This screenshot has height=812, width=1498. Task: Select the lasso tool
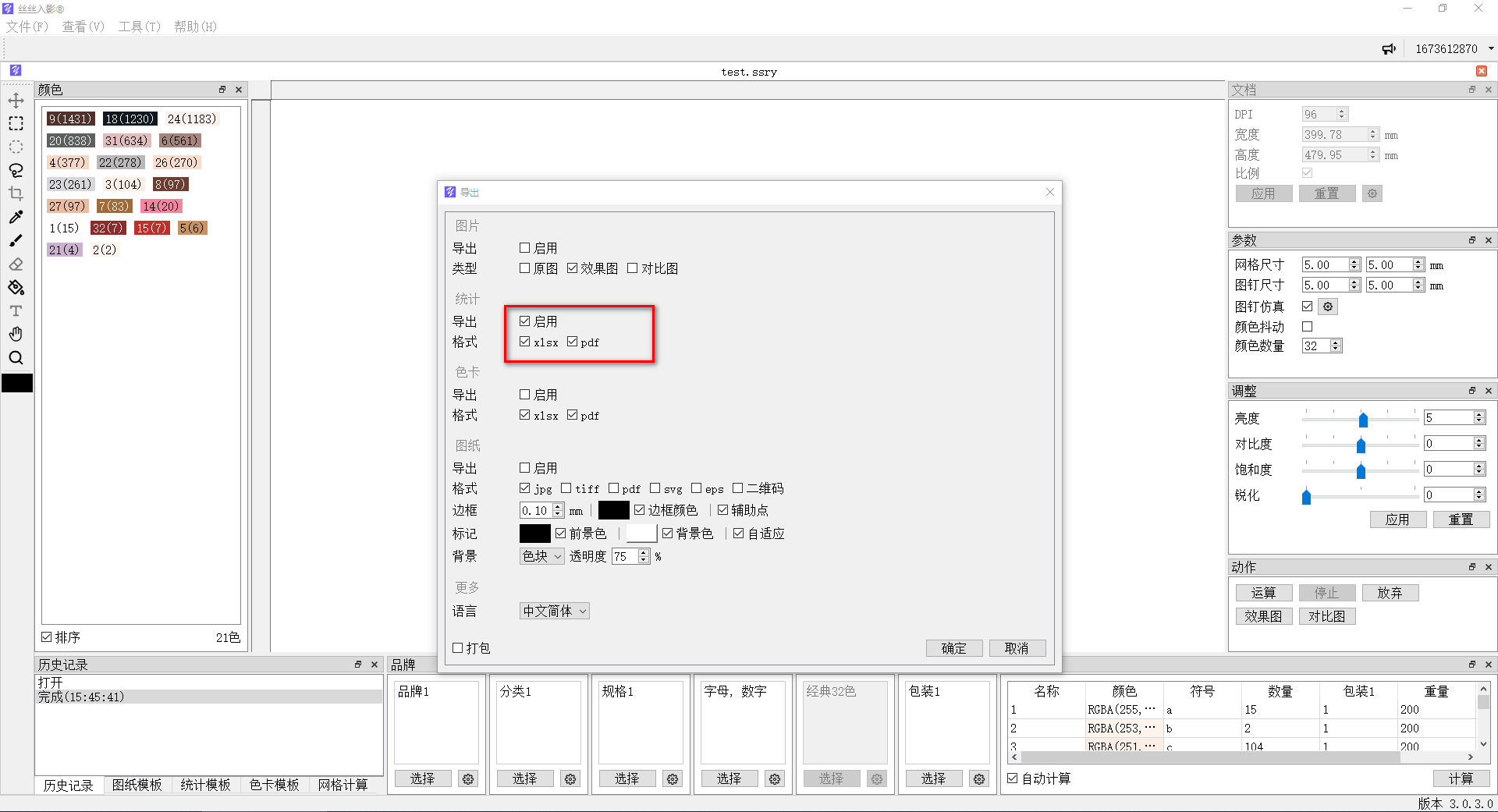(16, 170)
